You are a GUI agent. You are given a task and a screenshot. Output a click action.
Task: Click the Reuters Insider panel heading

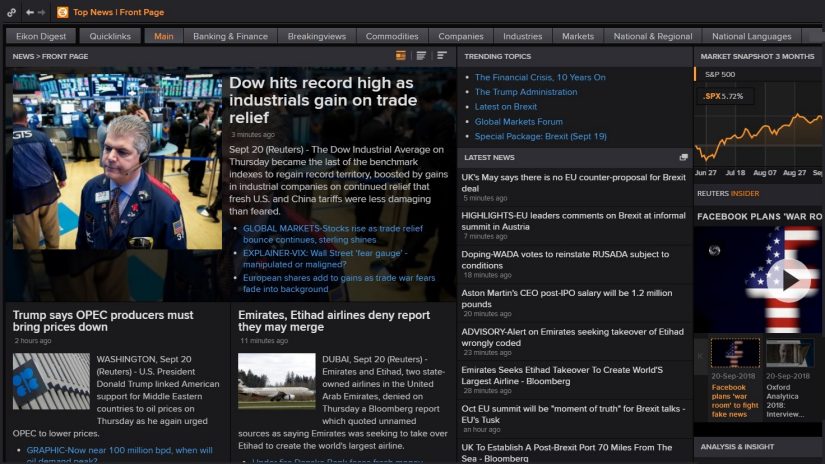[x=728, y=194]
